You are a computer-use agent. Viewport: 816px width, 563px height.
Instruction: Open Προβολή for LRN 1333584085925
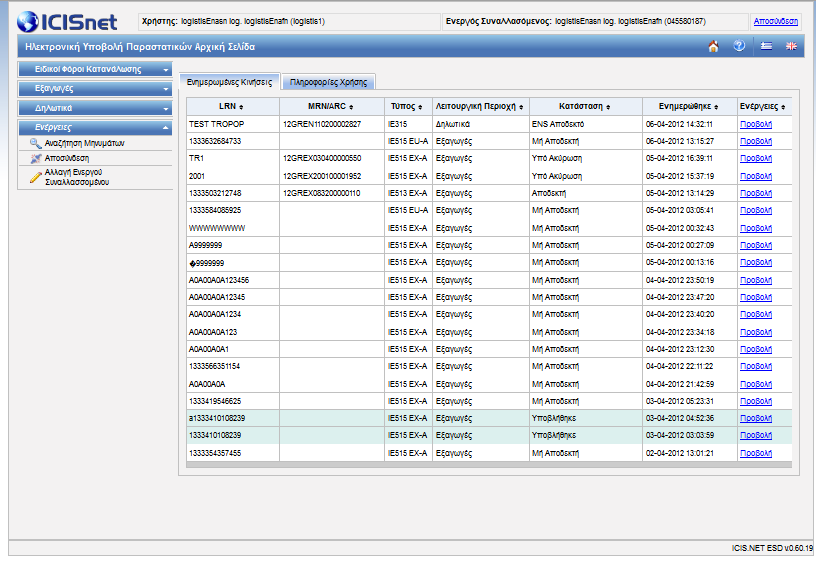tap(756, 210)
